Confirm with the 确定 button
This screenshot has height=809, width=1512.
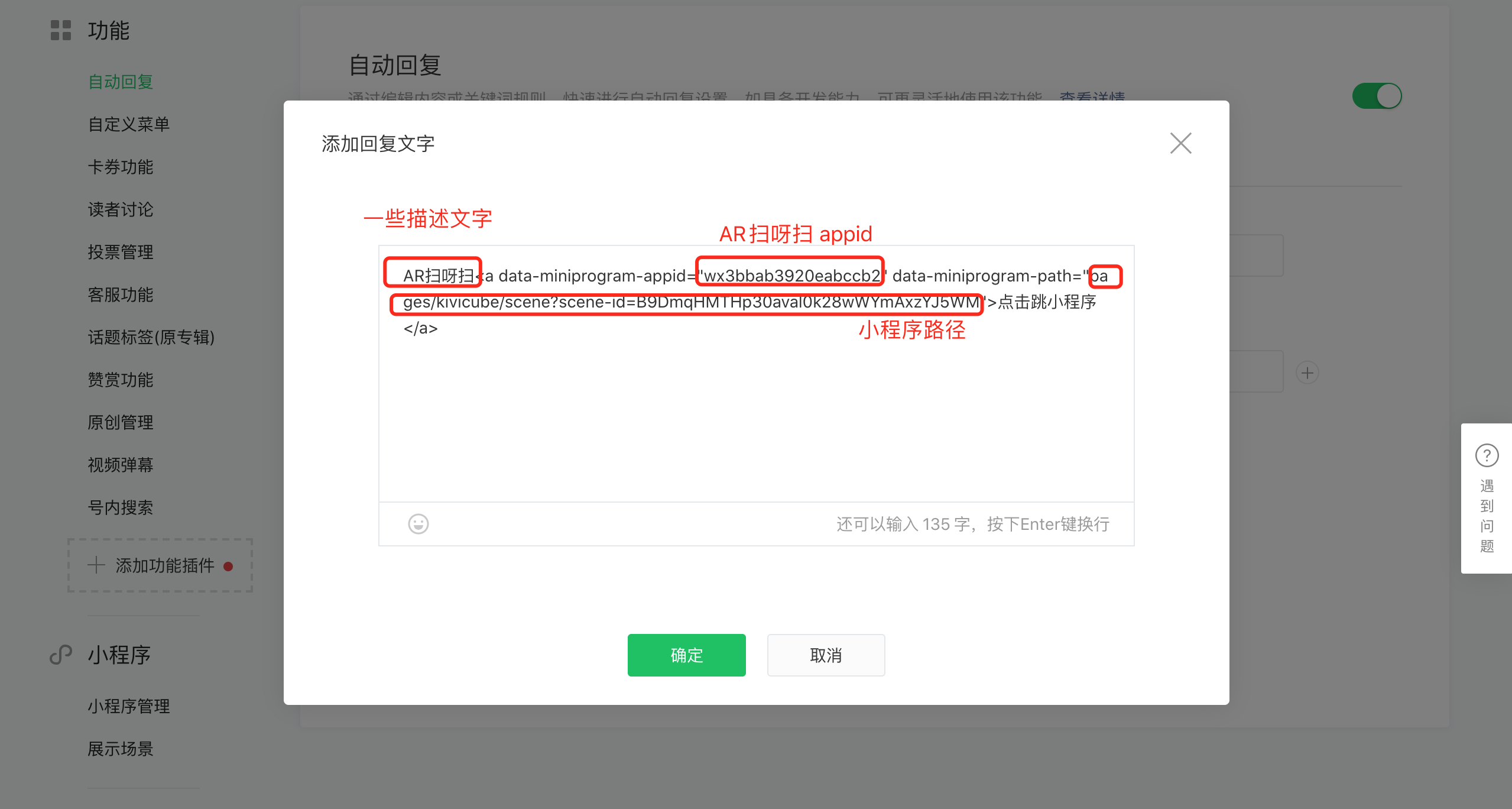(686, 655)
